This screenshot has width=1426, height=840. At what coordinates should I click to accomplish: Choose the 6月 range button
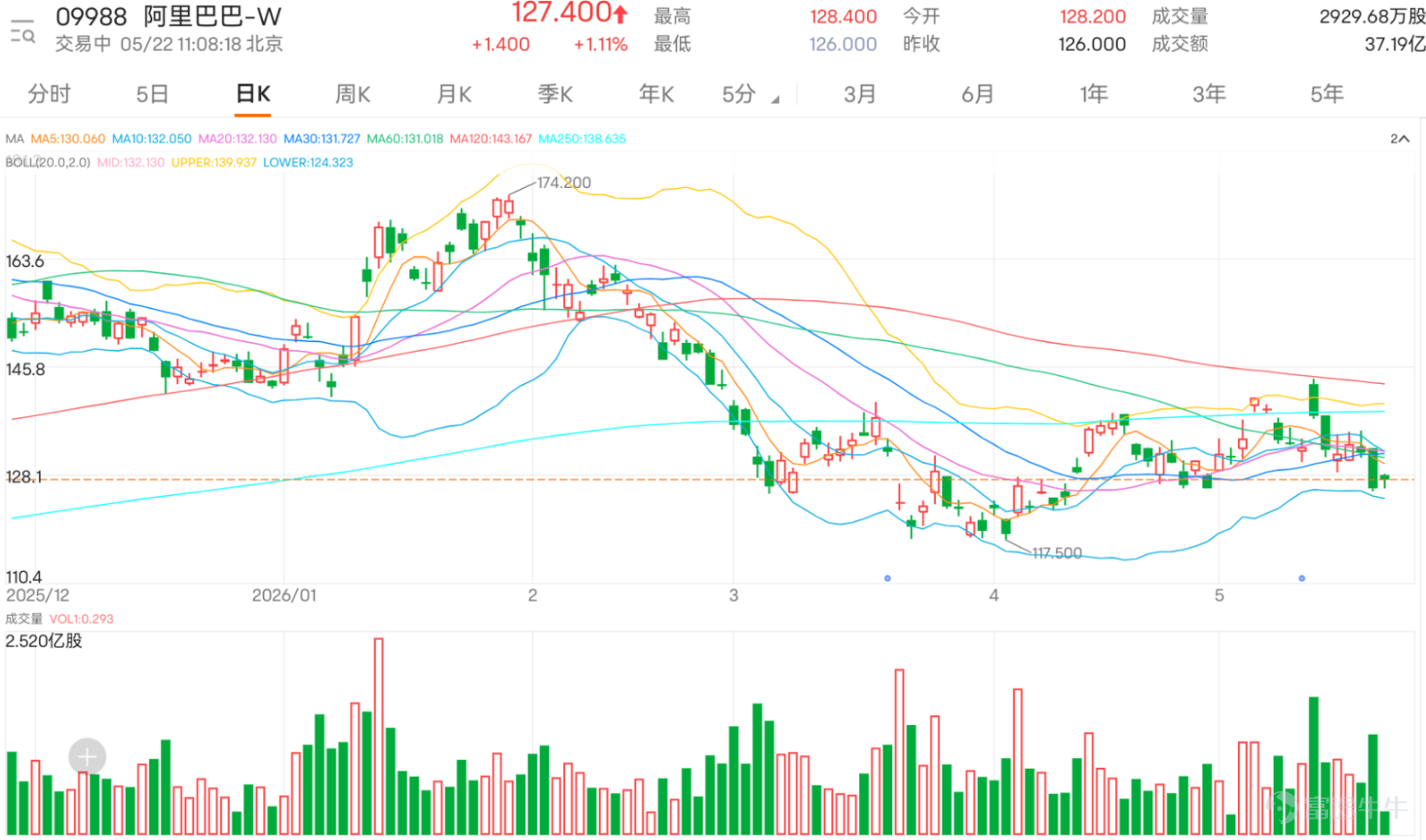click(x=978, y=94)
